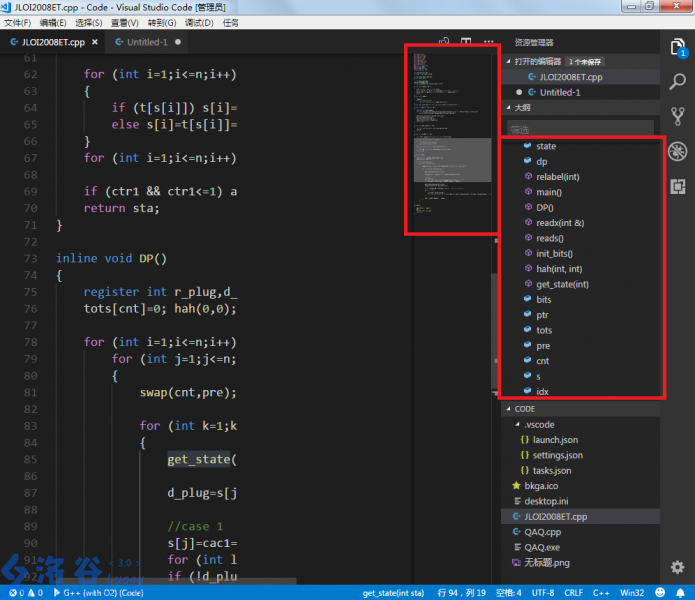695x600 pixels.
Task: Jump to state symbol in outline
Action: tap(546, 146)
